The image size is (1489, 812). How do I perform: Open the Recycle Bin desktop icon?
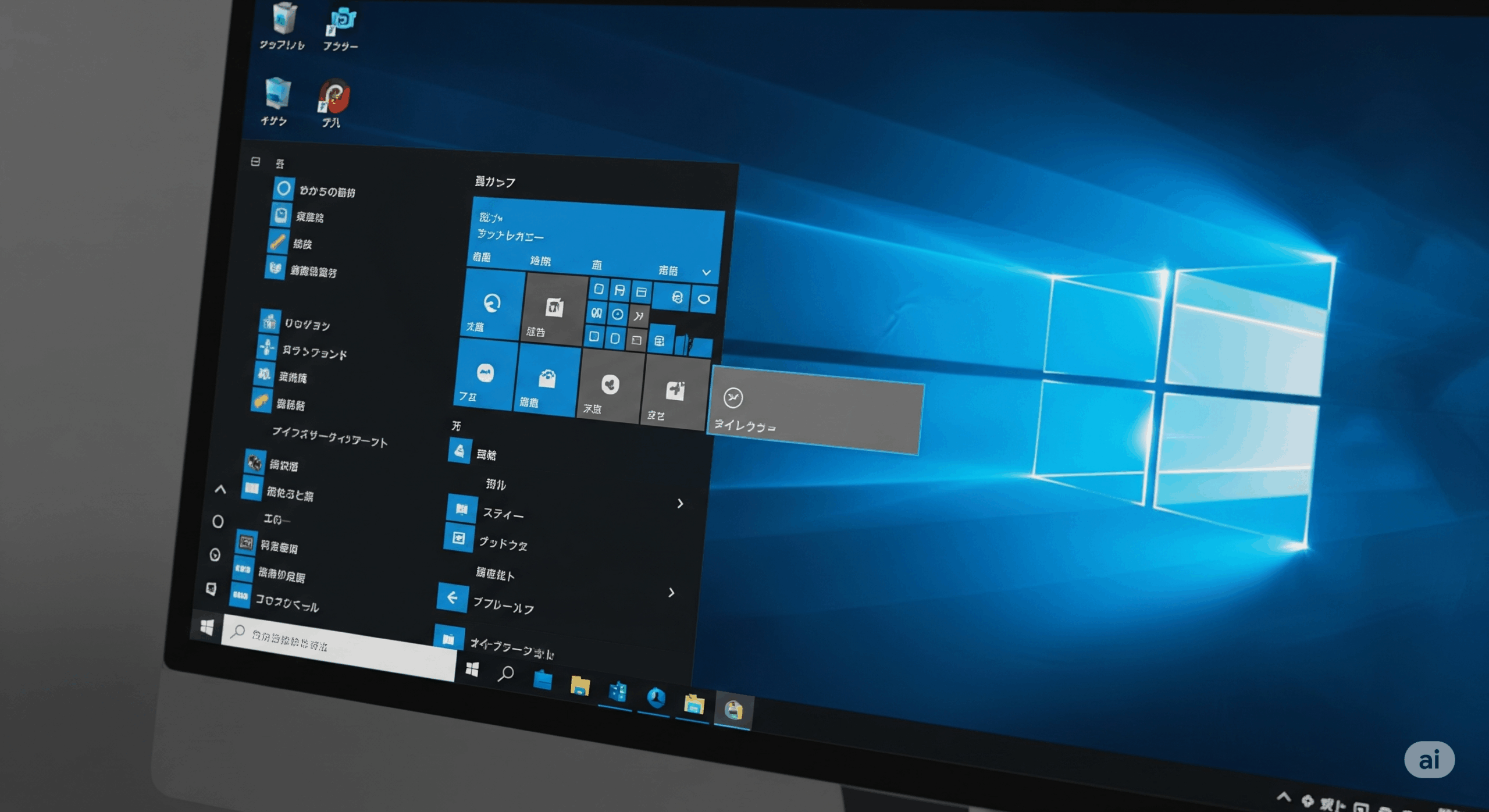[284, 19]
